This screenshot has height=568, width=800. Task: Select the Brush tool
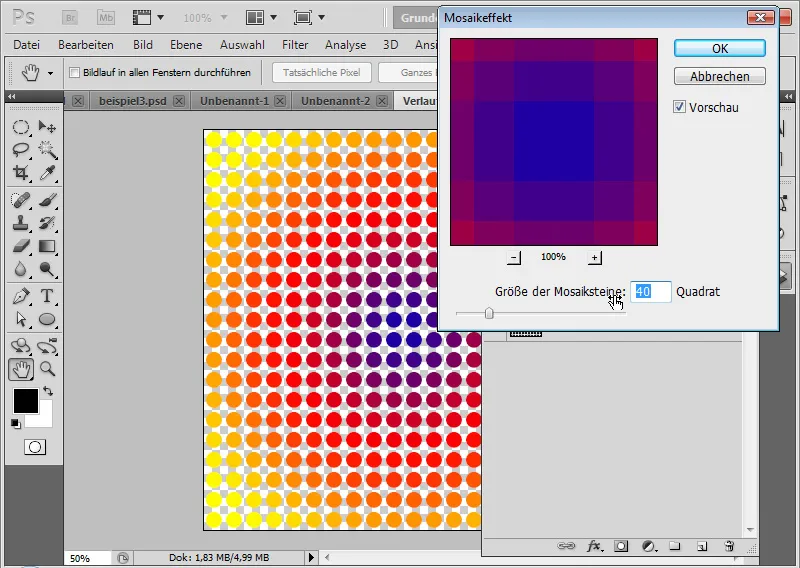pos(47,200)
